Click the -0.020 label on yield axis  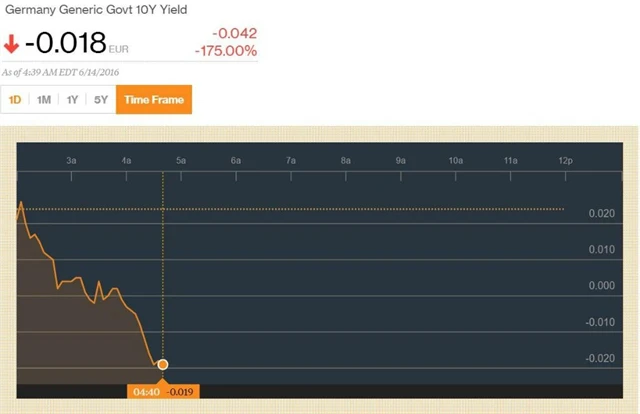600,358
